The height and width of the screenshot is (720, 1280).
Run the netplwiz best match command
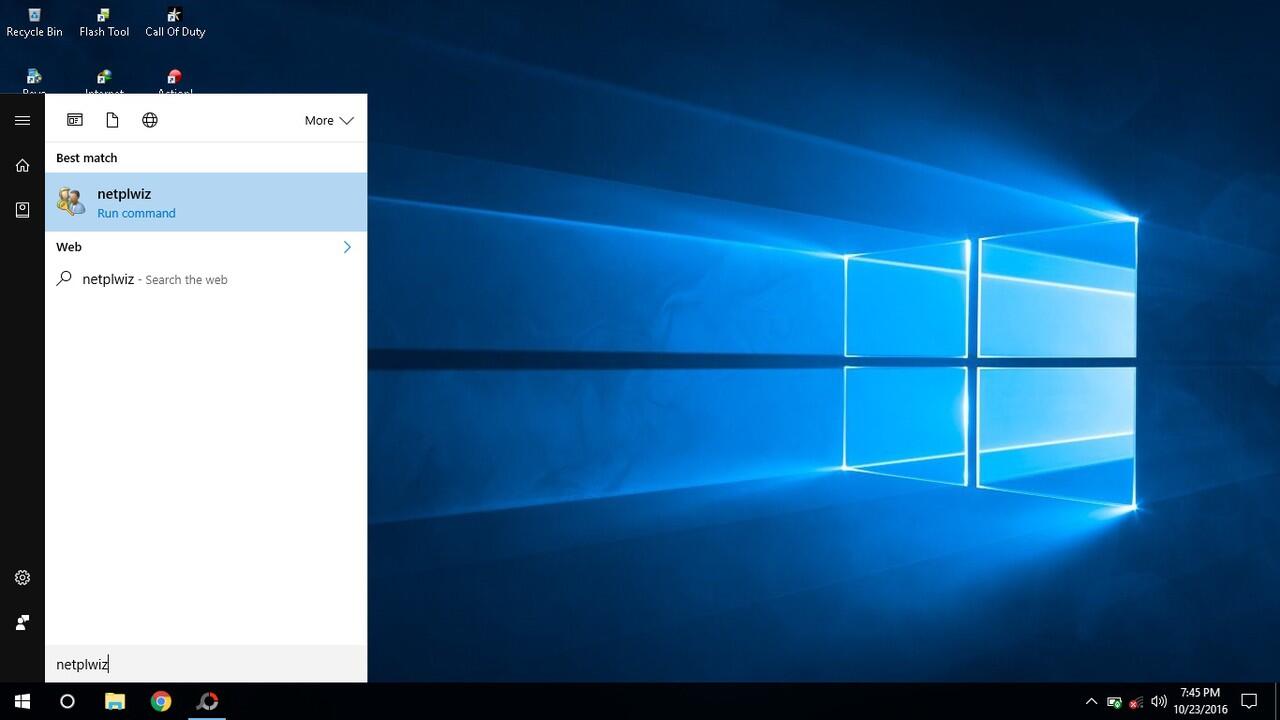tap(205, 202)
